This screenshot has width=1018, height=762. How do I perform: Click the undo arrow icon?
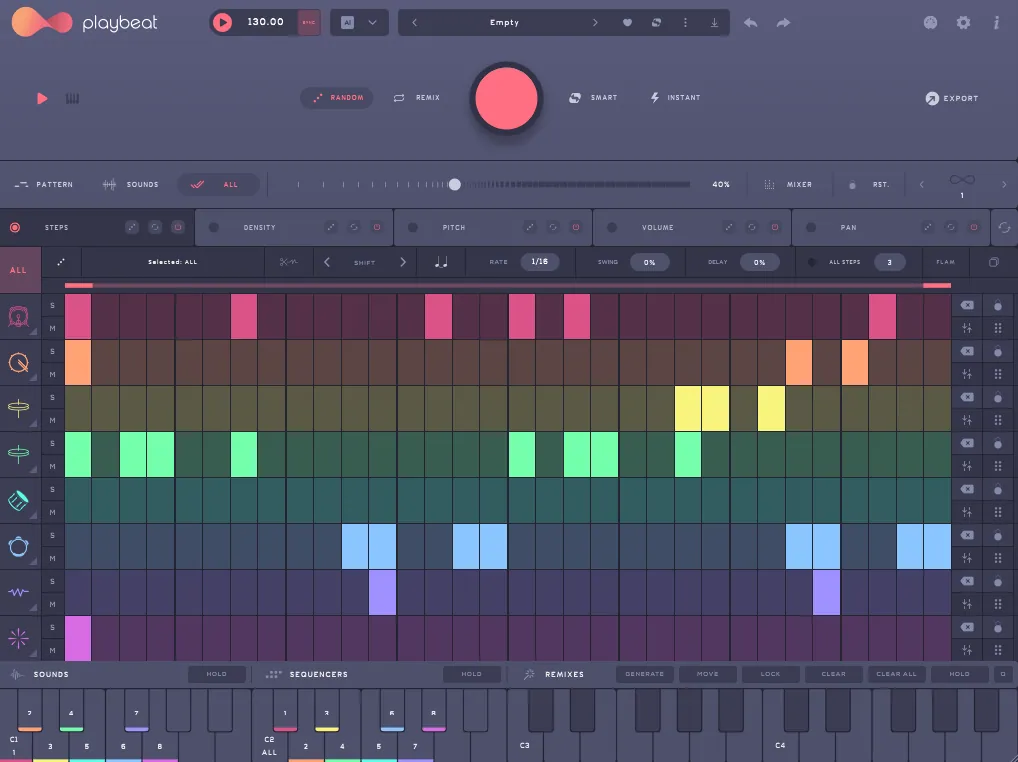[751, 23]
